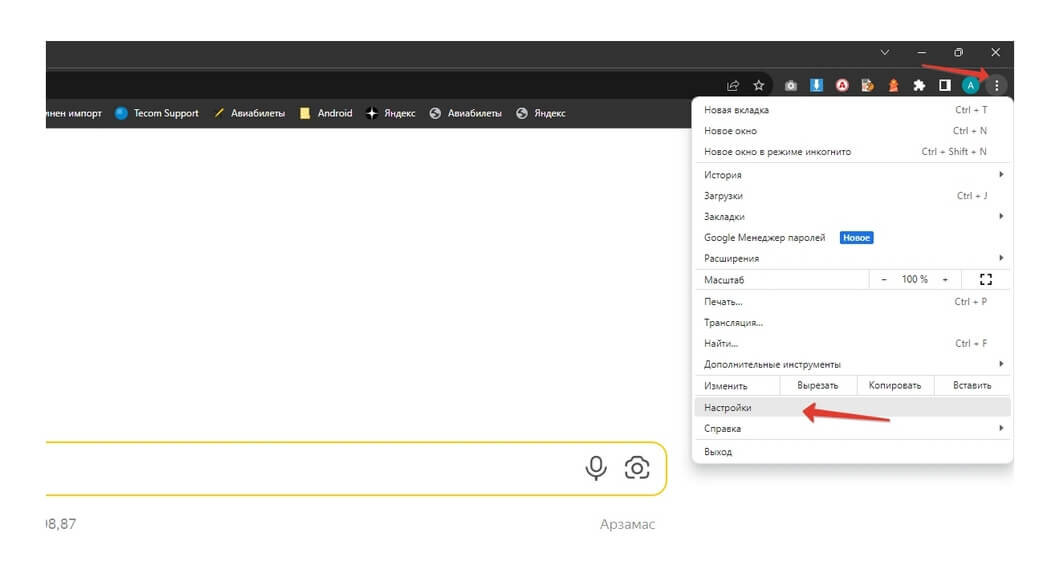Click the camera extension icon in toolbar
This screenshot has height=574, width=1060.
[x=790, y=86]
